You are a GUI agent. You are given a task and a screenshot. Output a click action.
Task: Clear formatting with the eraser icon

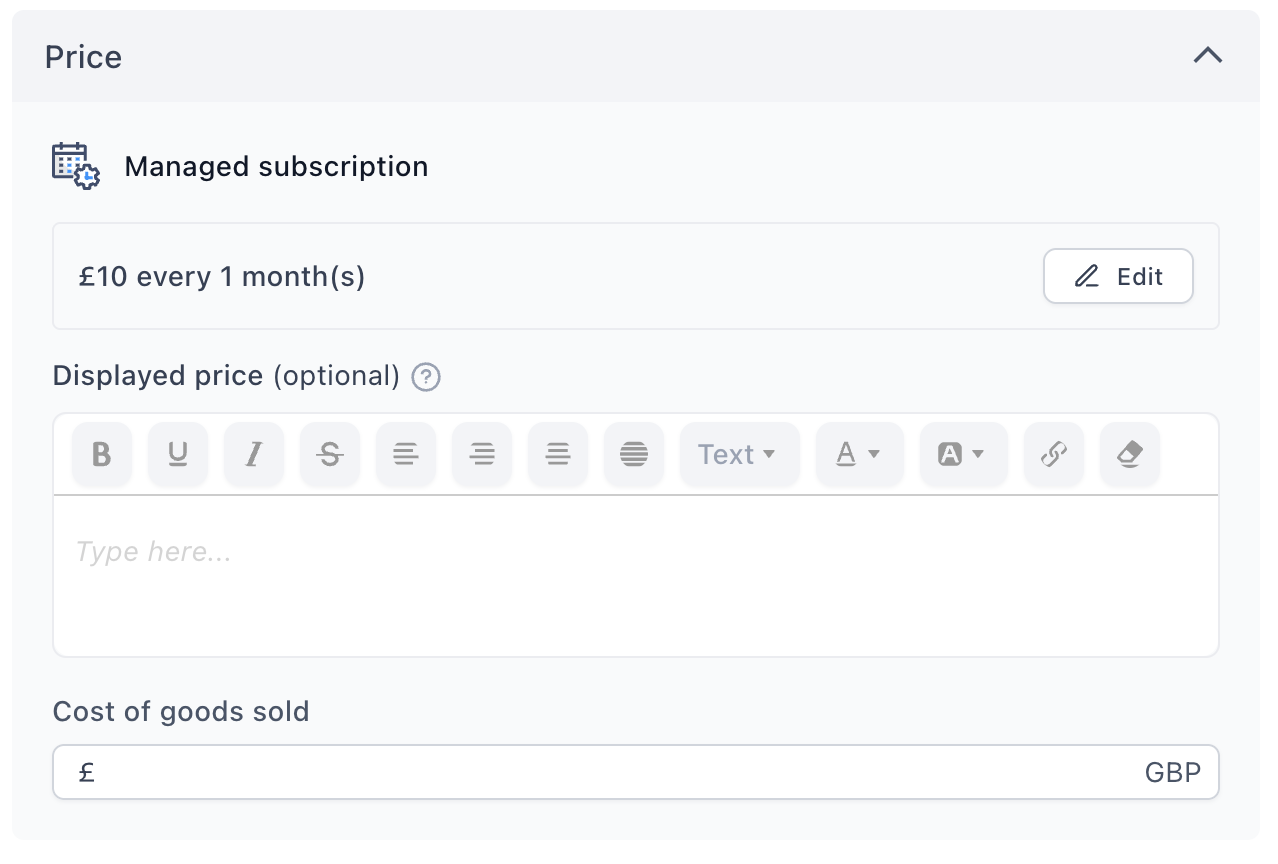tap(1130, 454)
